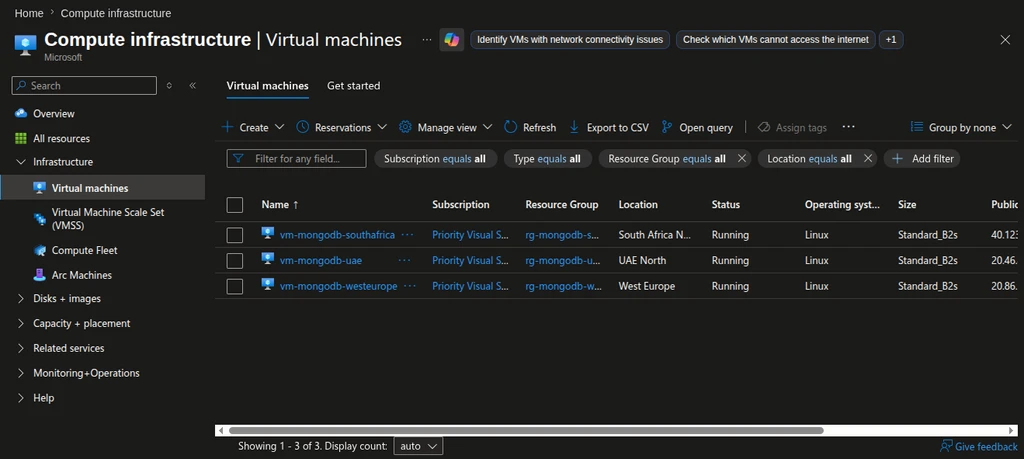1024x459 pixels.
Task: Open the vm-mongodb-westeurope link
Action: 338,286
